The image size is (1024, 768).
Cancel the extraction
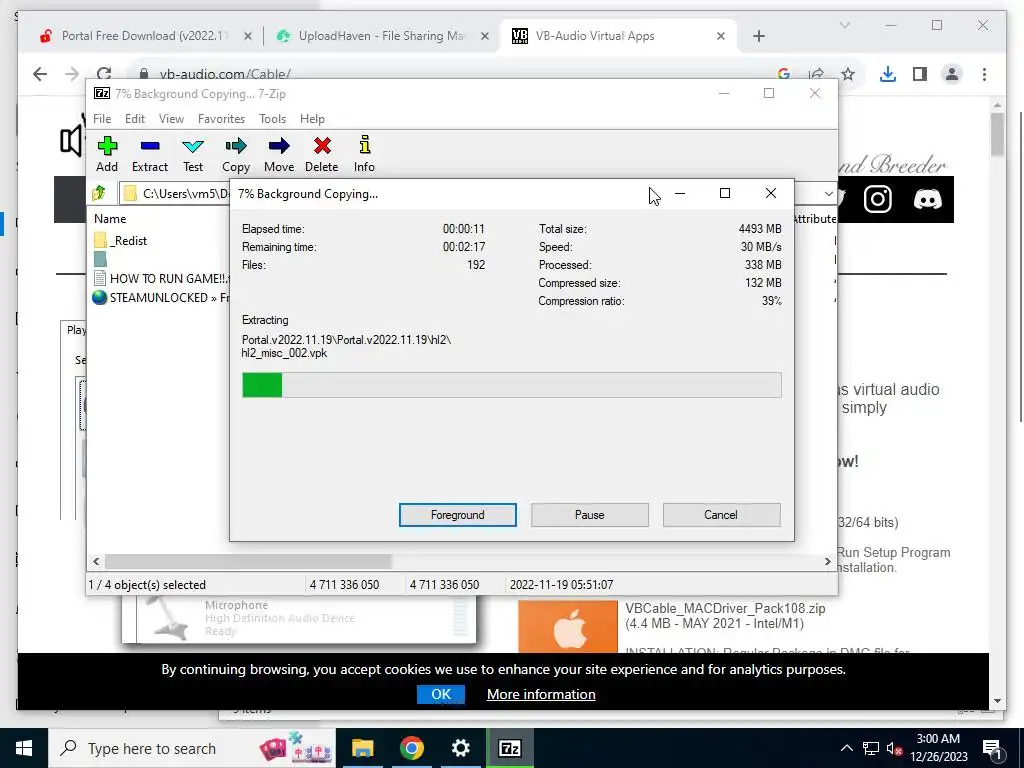[721, 515]
